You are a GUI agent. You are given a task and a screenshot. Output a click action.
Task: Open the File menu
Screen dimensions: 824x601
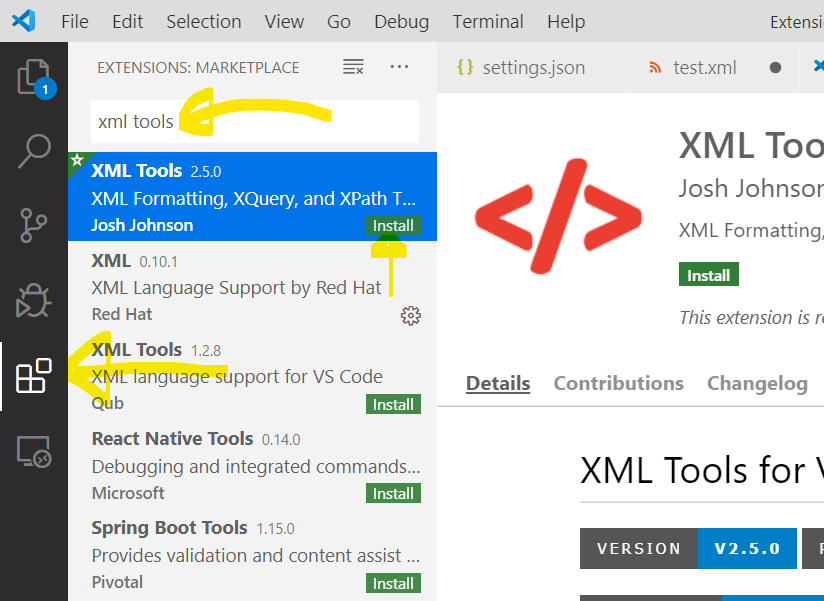[x=75, y=22]
